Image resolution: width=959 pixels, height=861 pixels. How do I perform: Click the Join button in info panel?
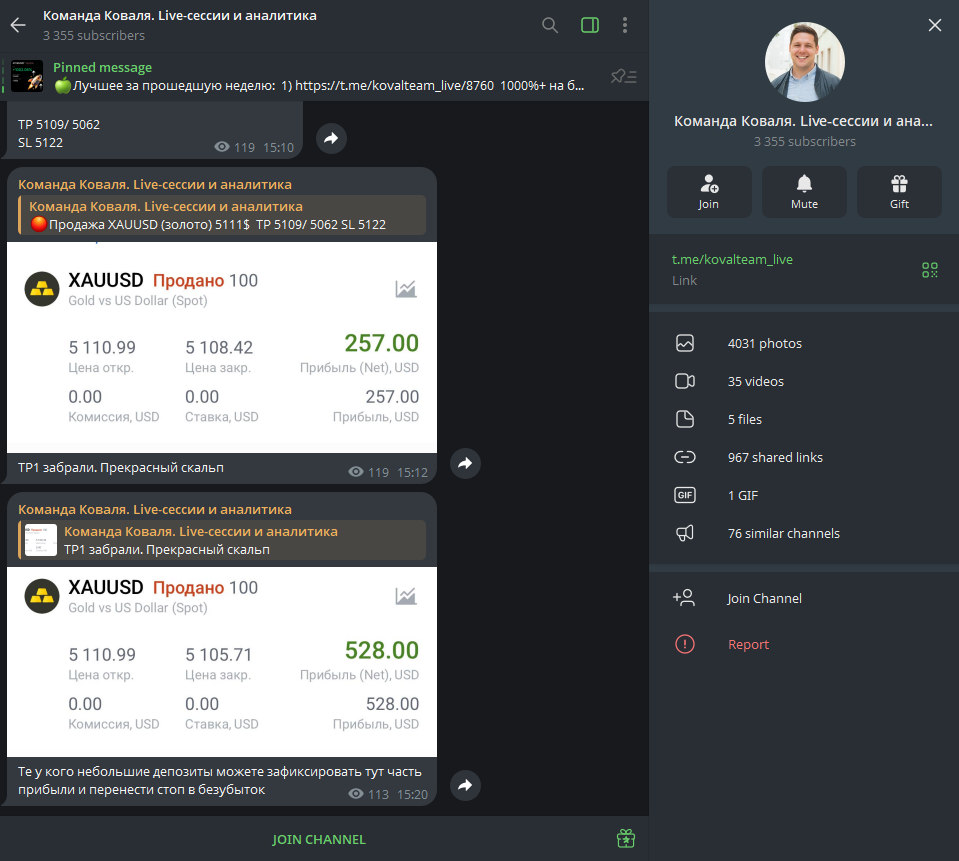pos(709,192)
